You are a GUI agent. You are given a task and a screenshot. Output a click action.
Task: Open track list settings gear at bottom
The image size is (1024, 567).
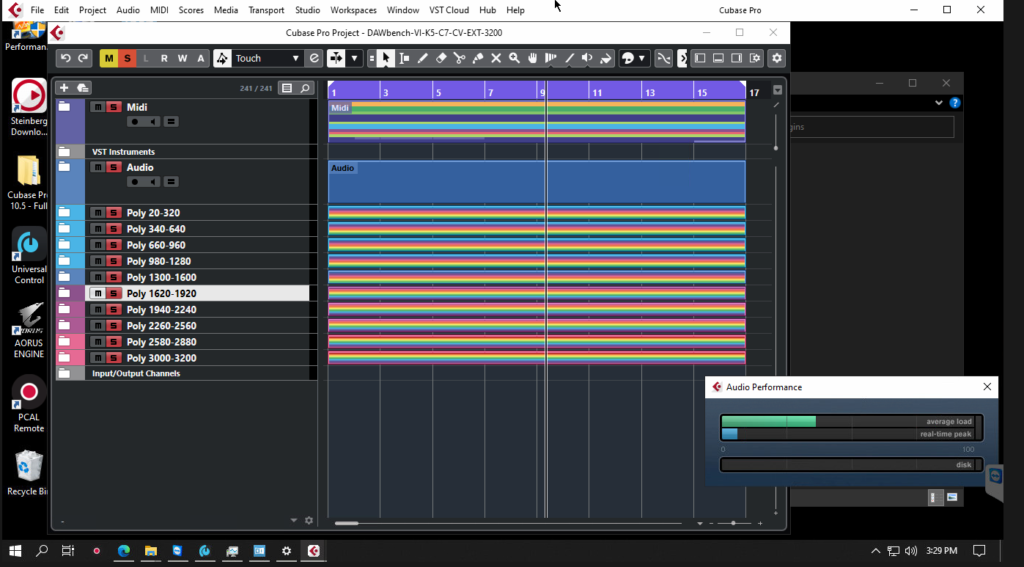[309, 521]
